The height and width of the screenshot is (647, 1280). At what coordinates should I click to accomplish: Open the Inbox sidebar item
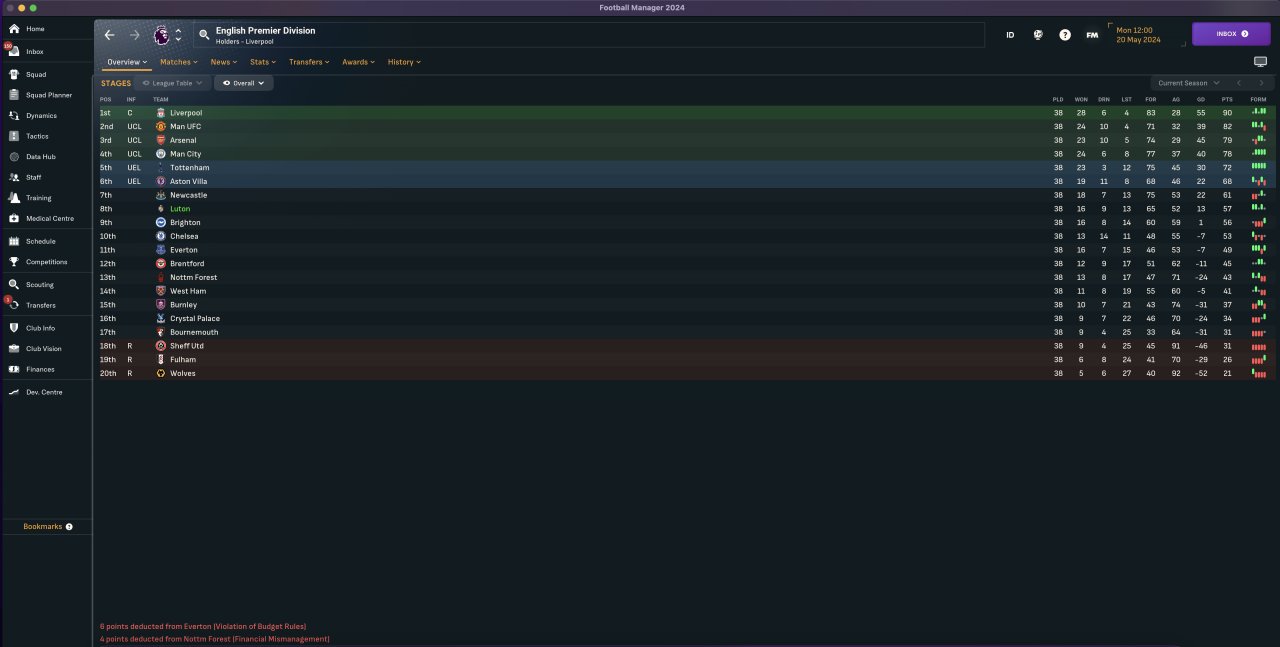click(x=35, y=51)
